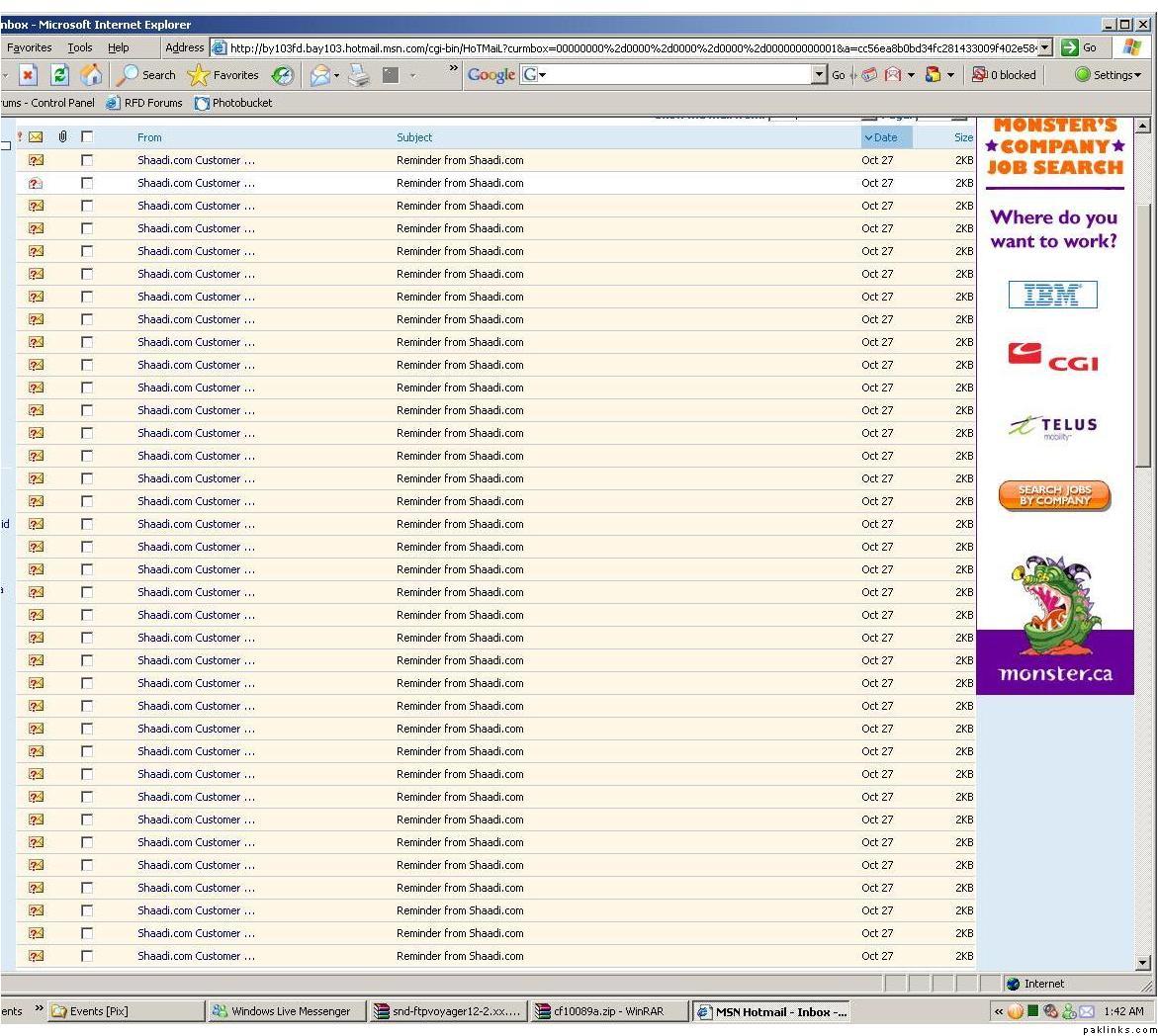Go to Home page icon

tap(91, 75)
